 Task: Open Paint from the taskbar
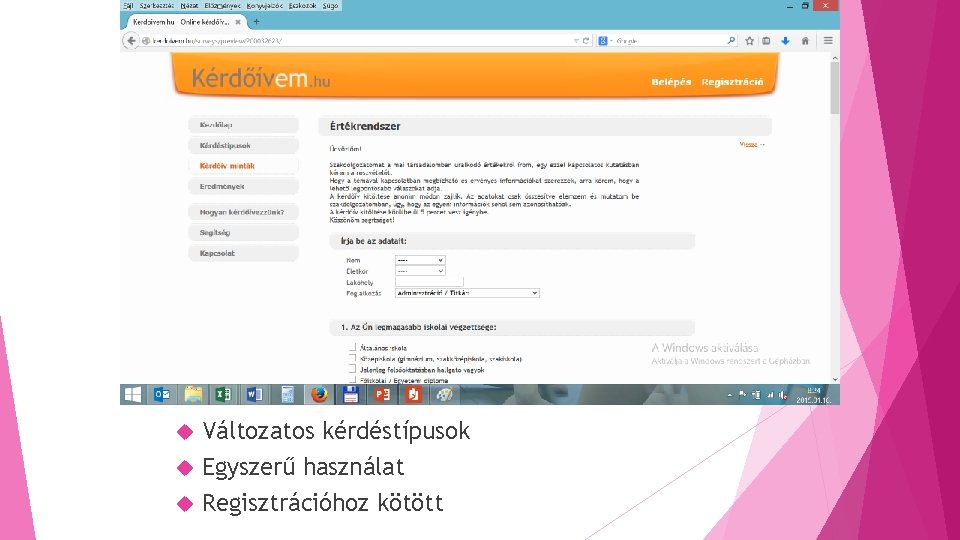tap(444, 394)
